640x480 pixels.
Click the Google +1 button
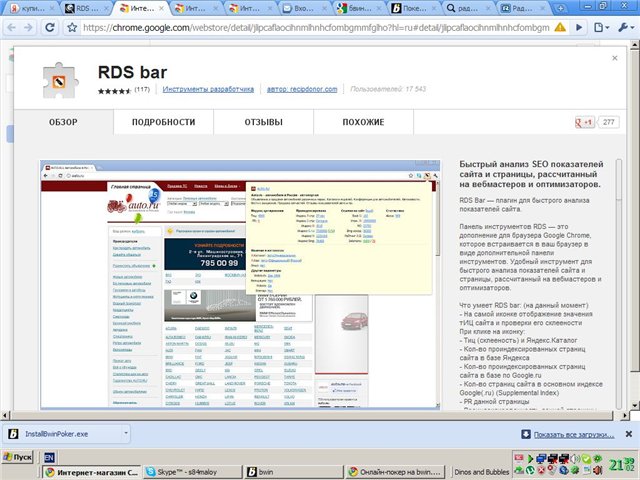click(x=583, y=122)
